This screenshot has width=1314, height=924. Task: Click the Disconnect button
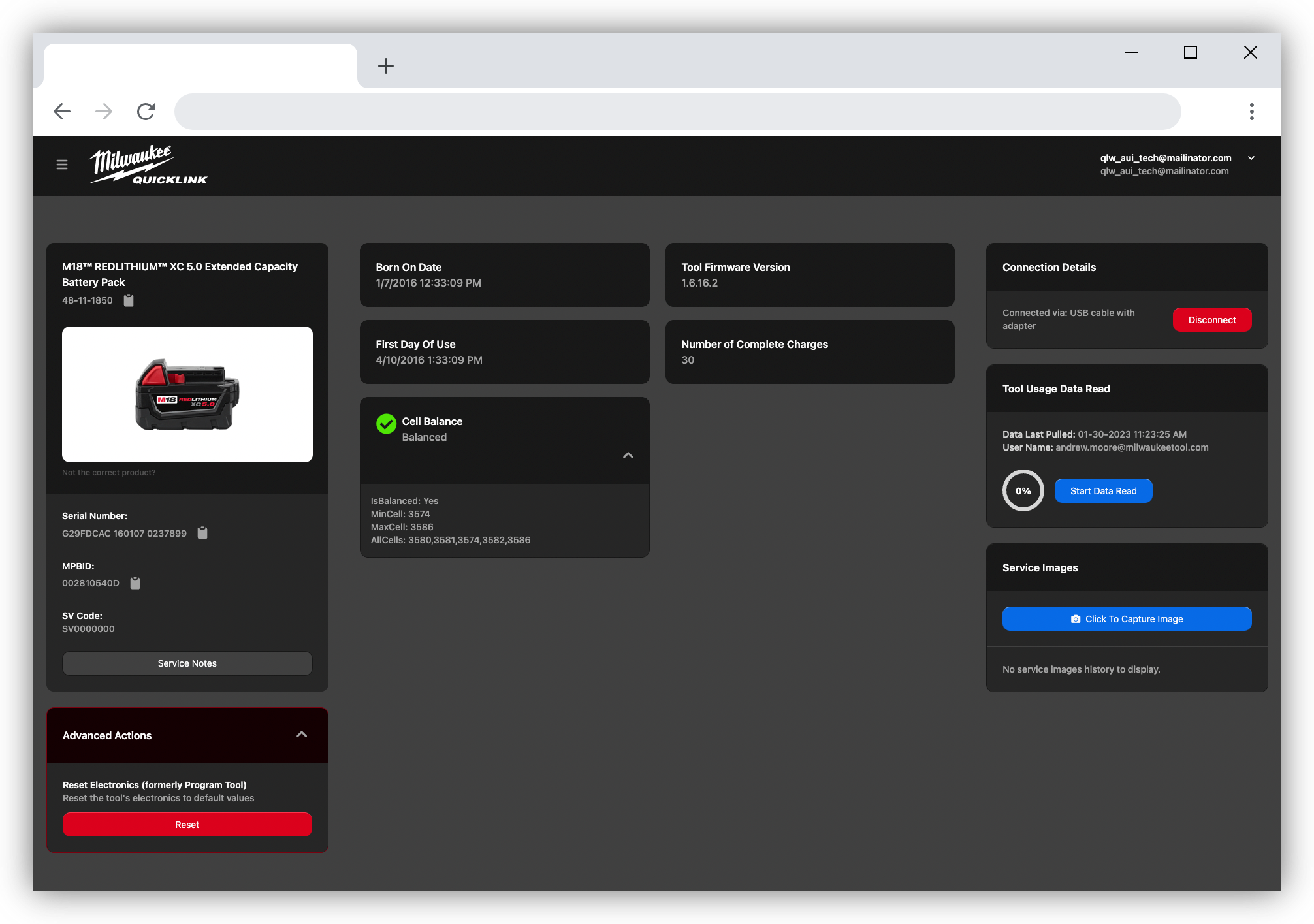click(1212, 320)
